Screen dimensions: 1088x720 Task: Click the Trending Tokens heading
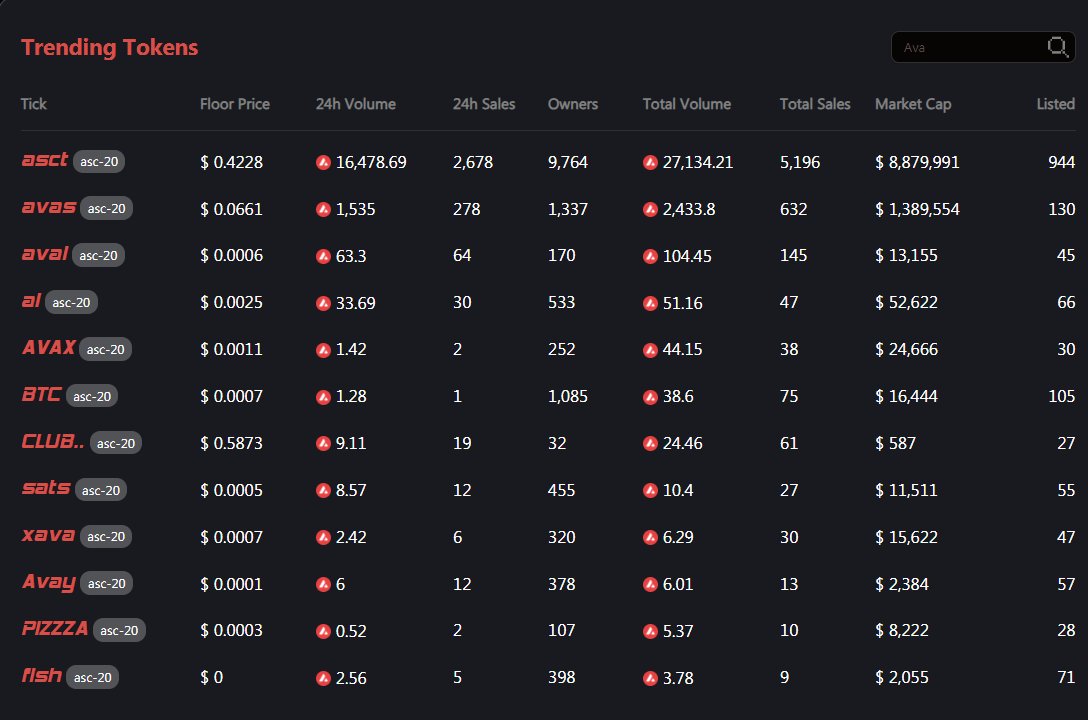point(110,47)
